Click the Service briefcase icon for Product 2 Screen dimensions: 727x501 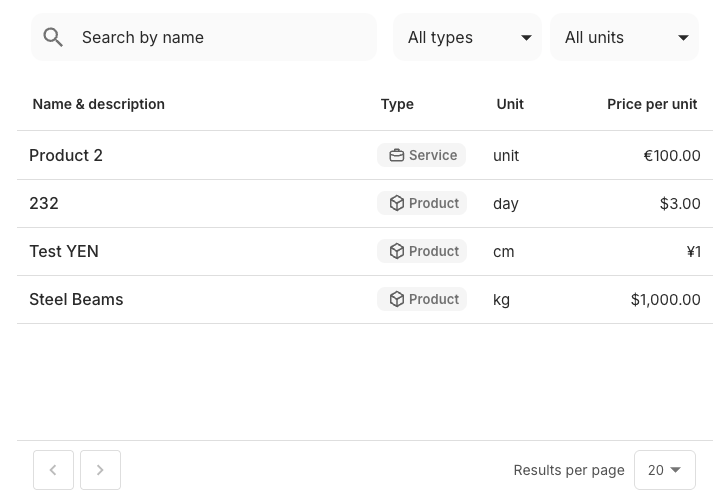pyautogui.click(x=397, y=155)
